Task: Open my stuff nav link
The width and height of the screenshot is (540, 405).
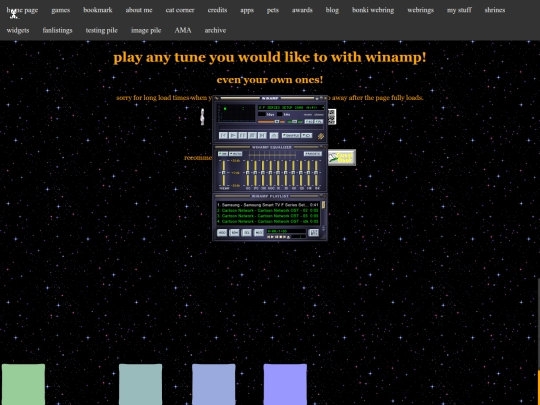Action: point(459,10)
